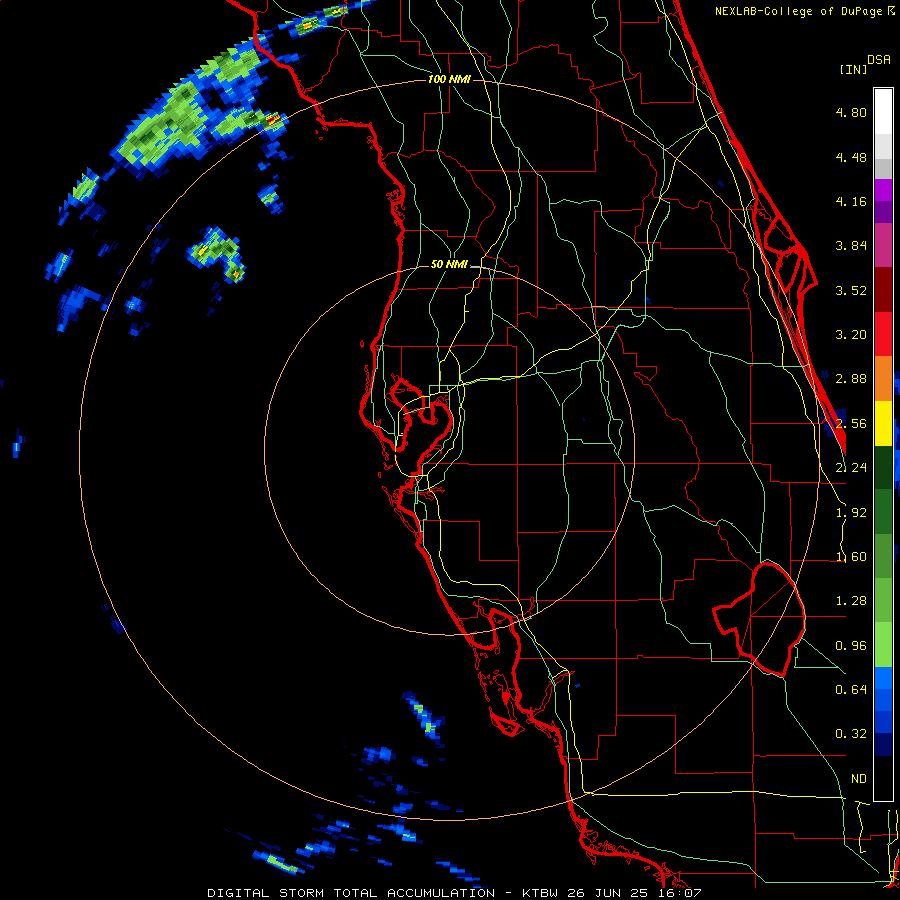Click the 1.28 legend value
The image size is (900, 900).
(x=851, y=600)
